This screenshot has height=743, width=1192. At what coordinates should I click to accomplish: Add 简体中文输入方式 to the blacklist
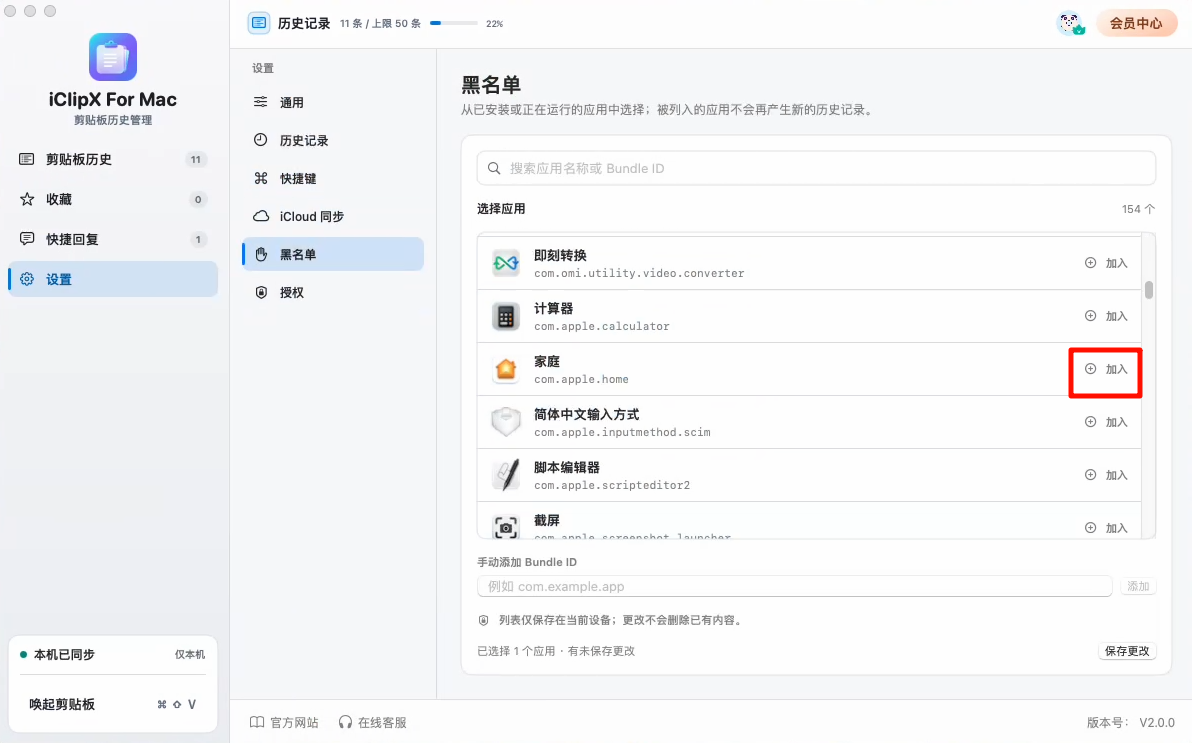1106,422
